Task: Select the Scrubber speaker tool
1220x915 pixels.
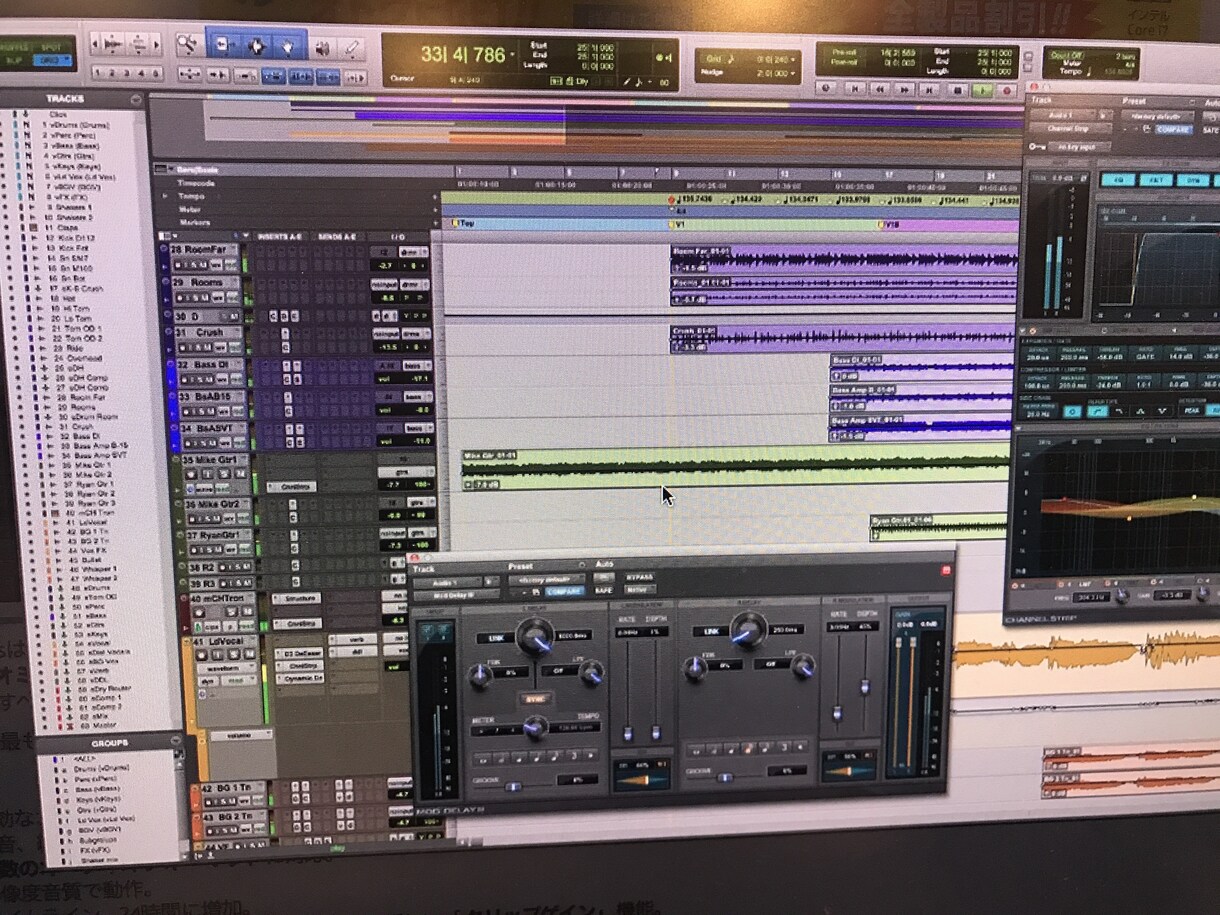Action: [323, 47]
